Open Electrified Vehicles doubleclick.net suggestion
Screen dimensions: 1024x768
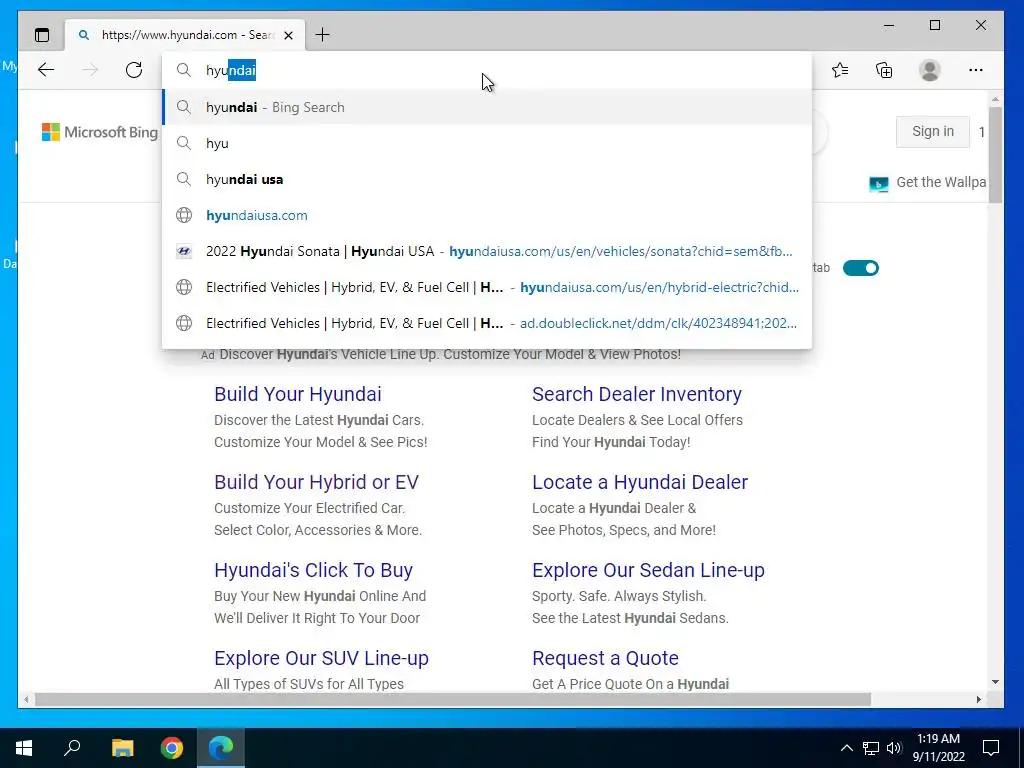tap(487, 323)
